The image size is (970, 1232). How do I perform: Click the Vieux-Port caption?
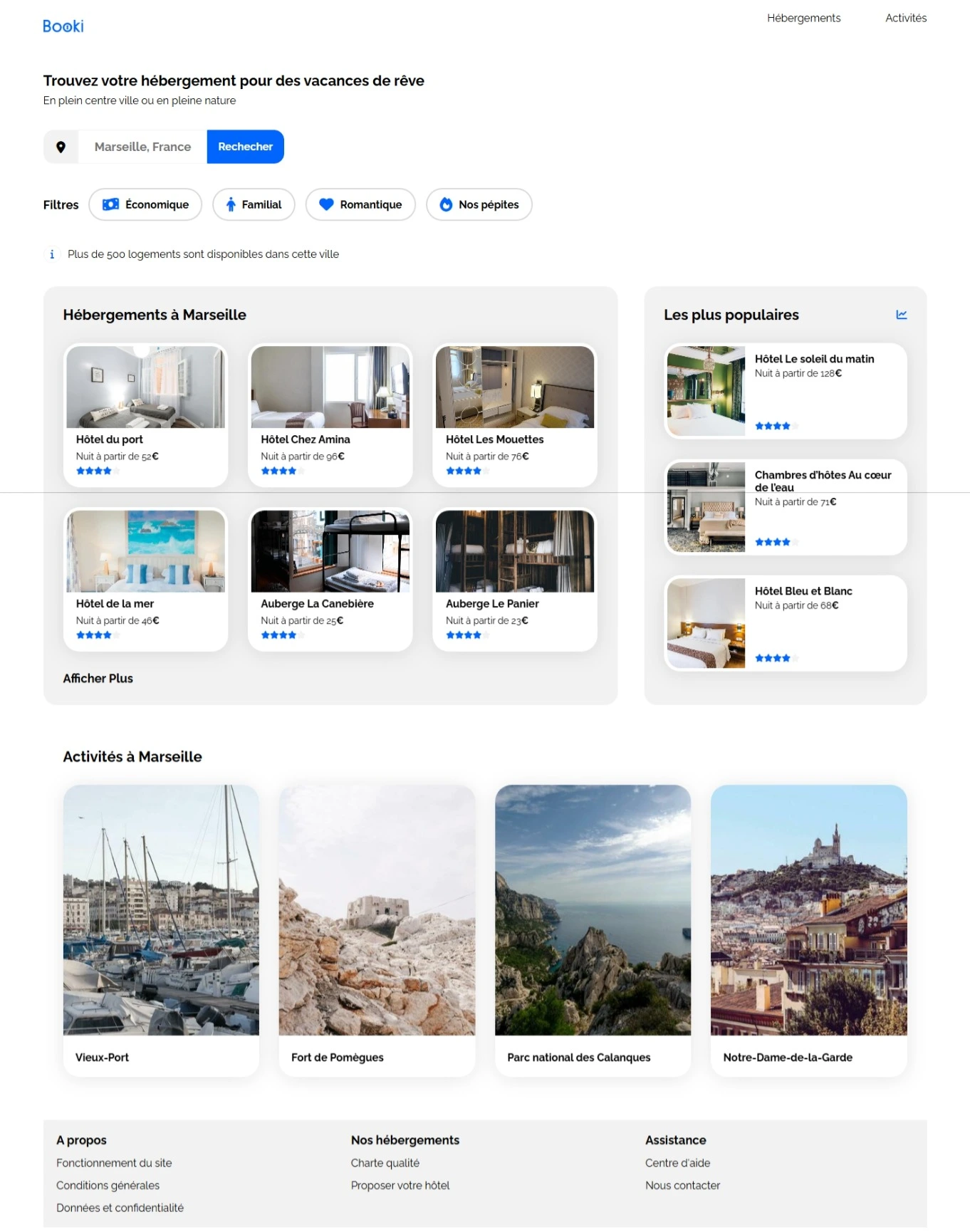103,1058
